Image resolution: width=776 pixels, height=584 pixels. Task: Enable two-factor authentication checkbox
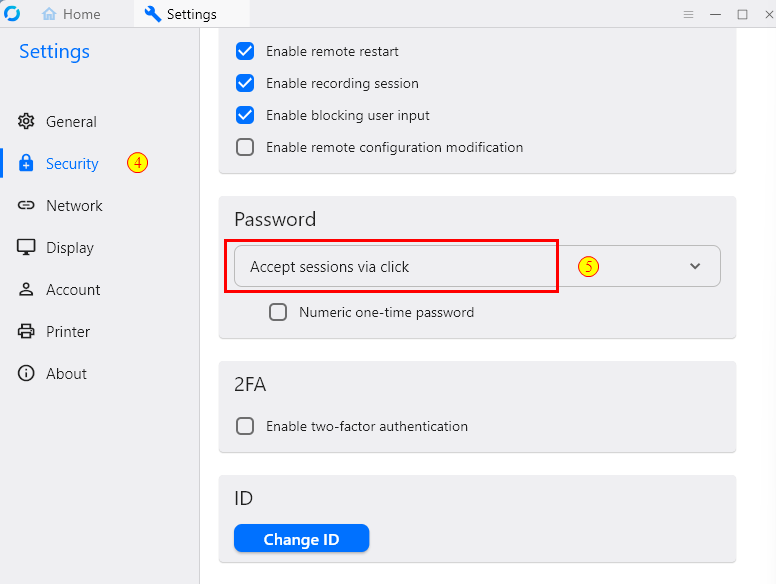(x=245, y=426)
